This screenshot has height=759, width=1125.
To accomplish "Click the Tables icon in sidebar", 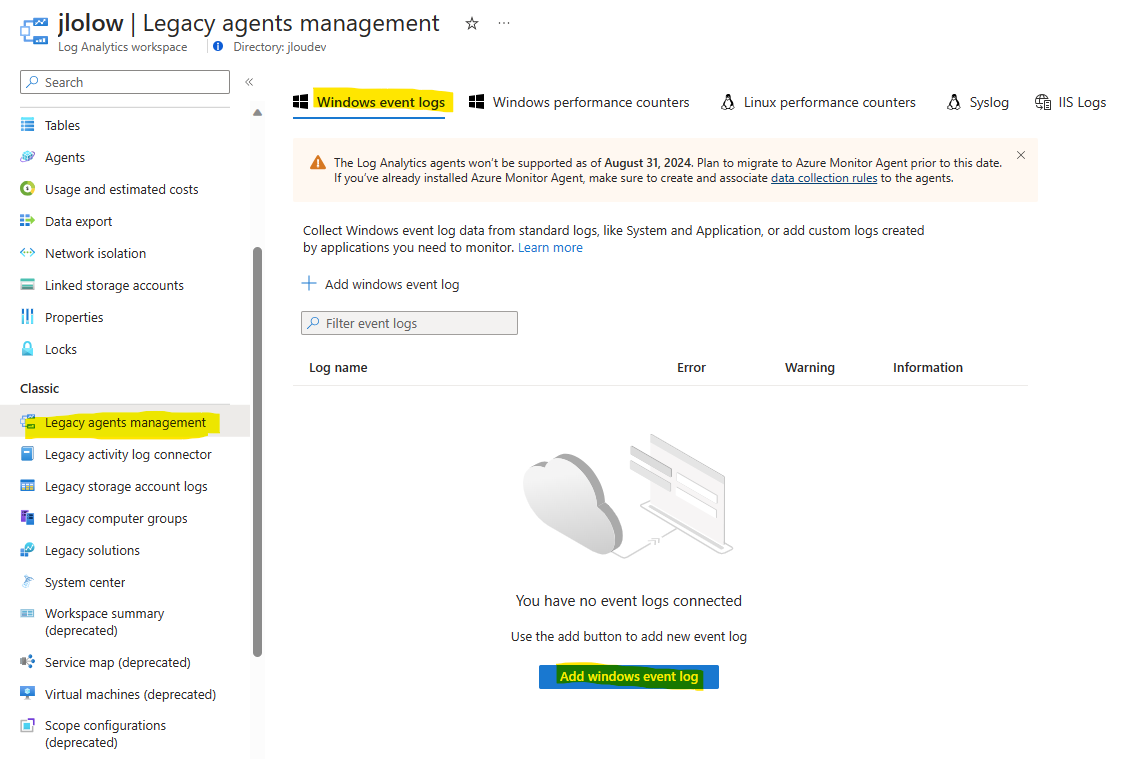I will click(27, 125).
